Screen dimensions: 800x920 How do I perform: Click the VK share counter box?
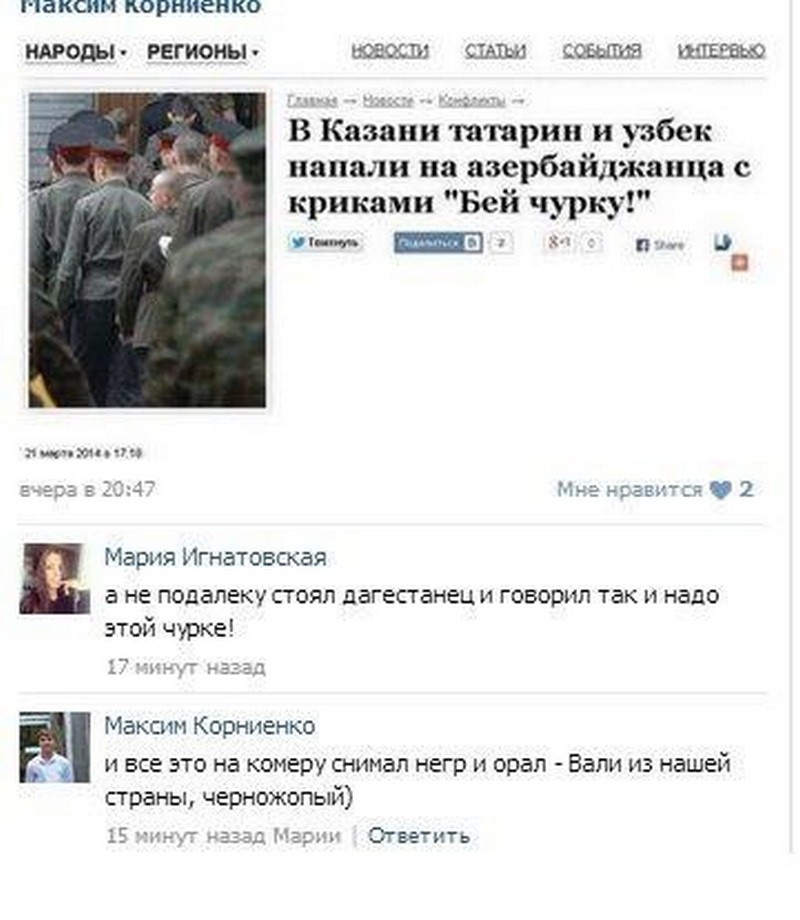501,242
